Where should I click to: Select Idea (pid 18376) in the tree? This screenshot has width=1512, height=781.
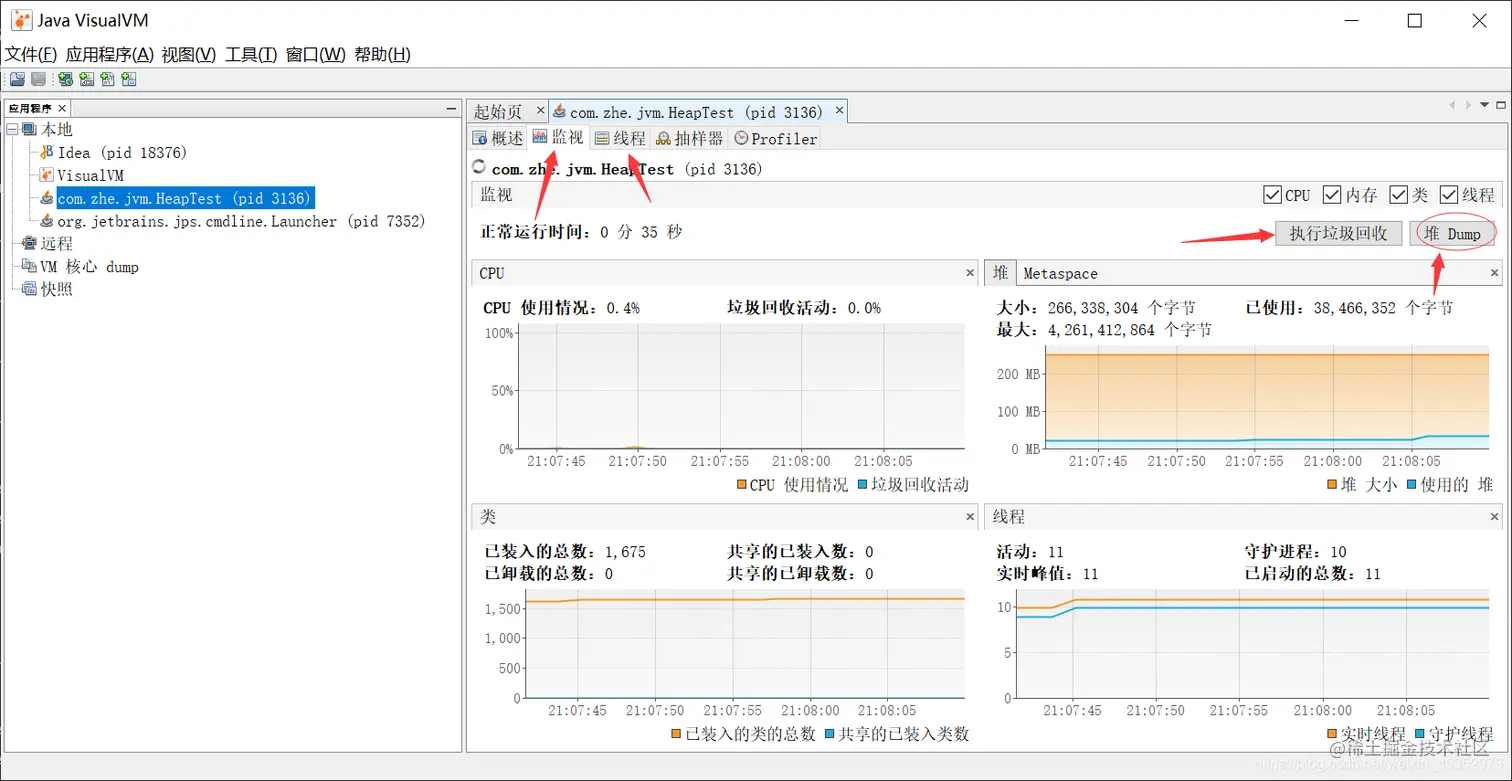click(x=122, y=152)
